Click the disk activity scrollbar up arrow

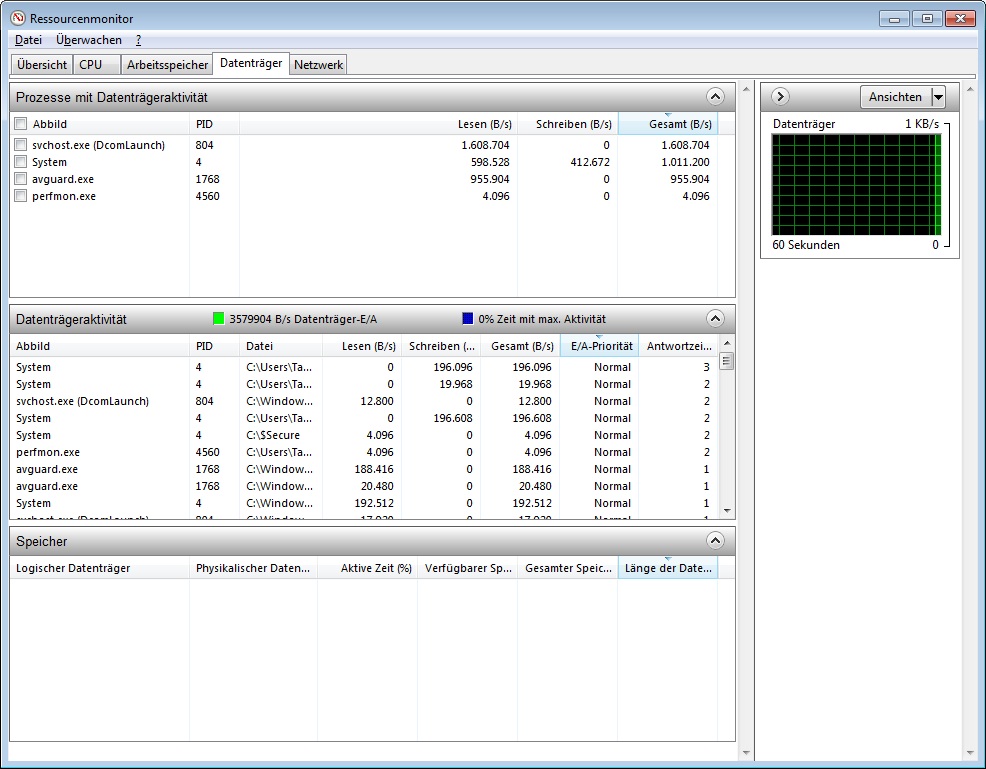(727, 343)
